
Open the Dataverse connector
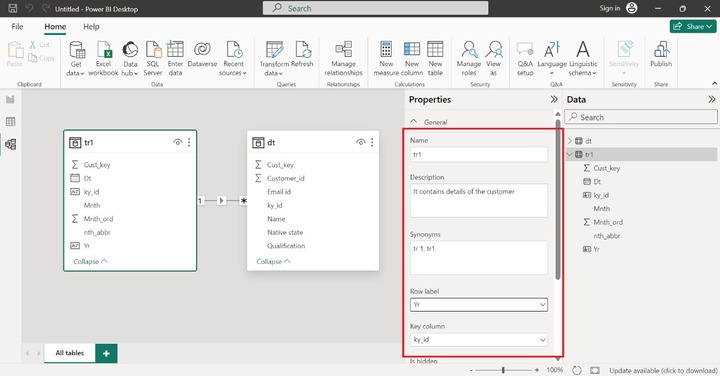202,55
